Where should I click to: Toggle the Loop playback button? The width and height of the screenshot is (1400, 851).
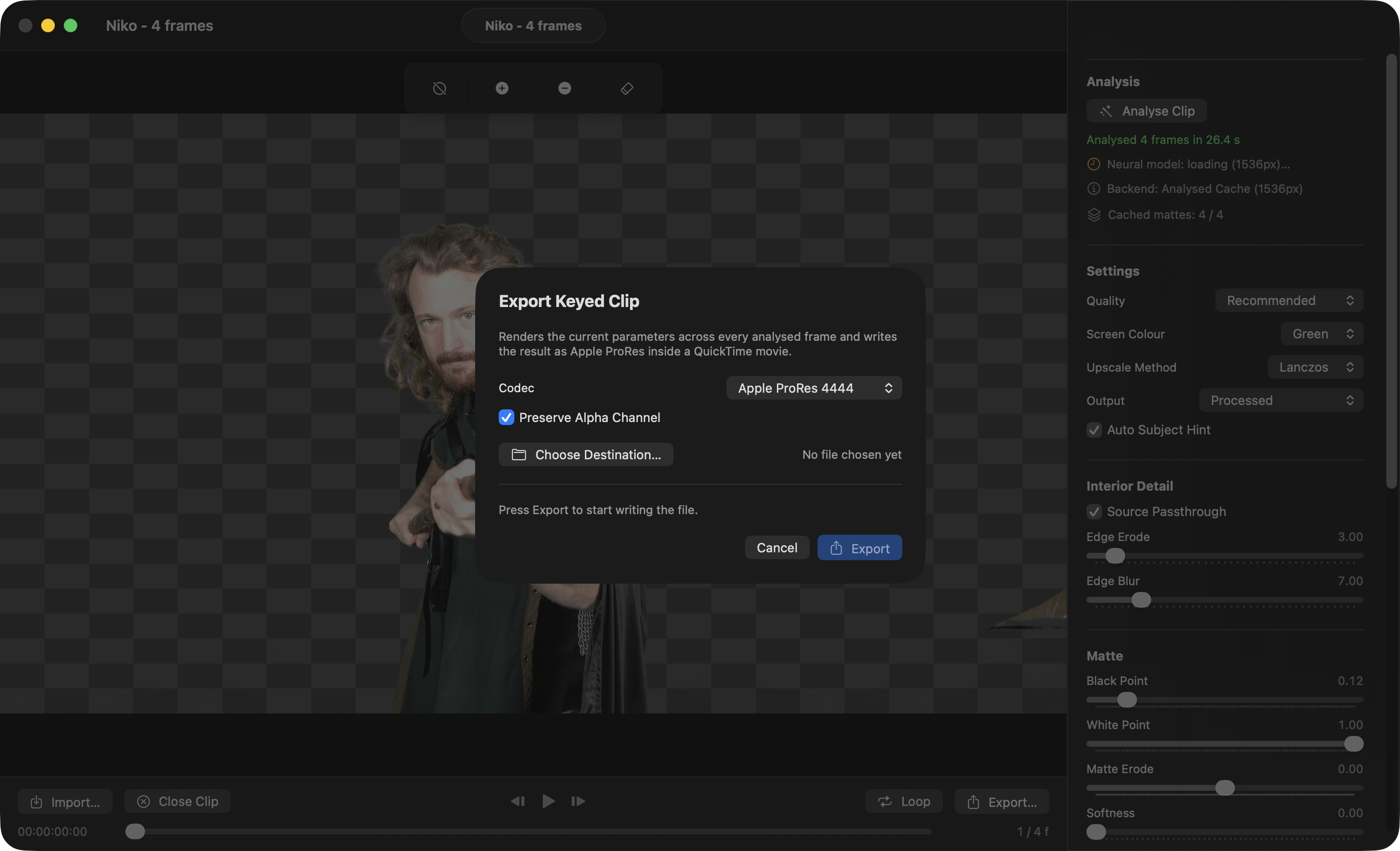coord(903,801)
